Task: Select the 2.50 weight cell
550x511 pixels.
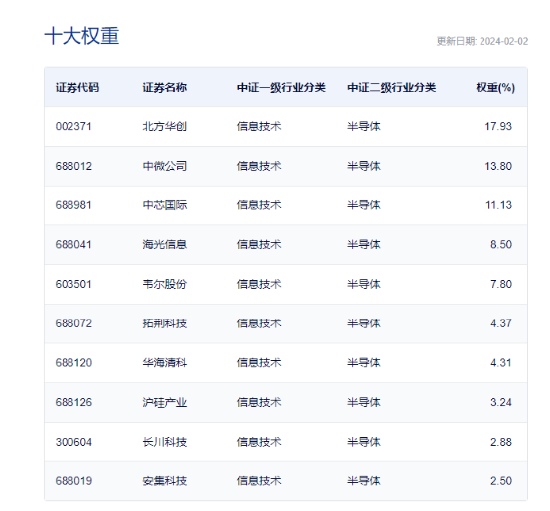Action: coord(501,480)
